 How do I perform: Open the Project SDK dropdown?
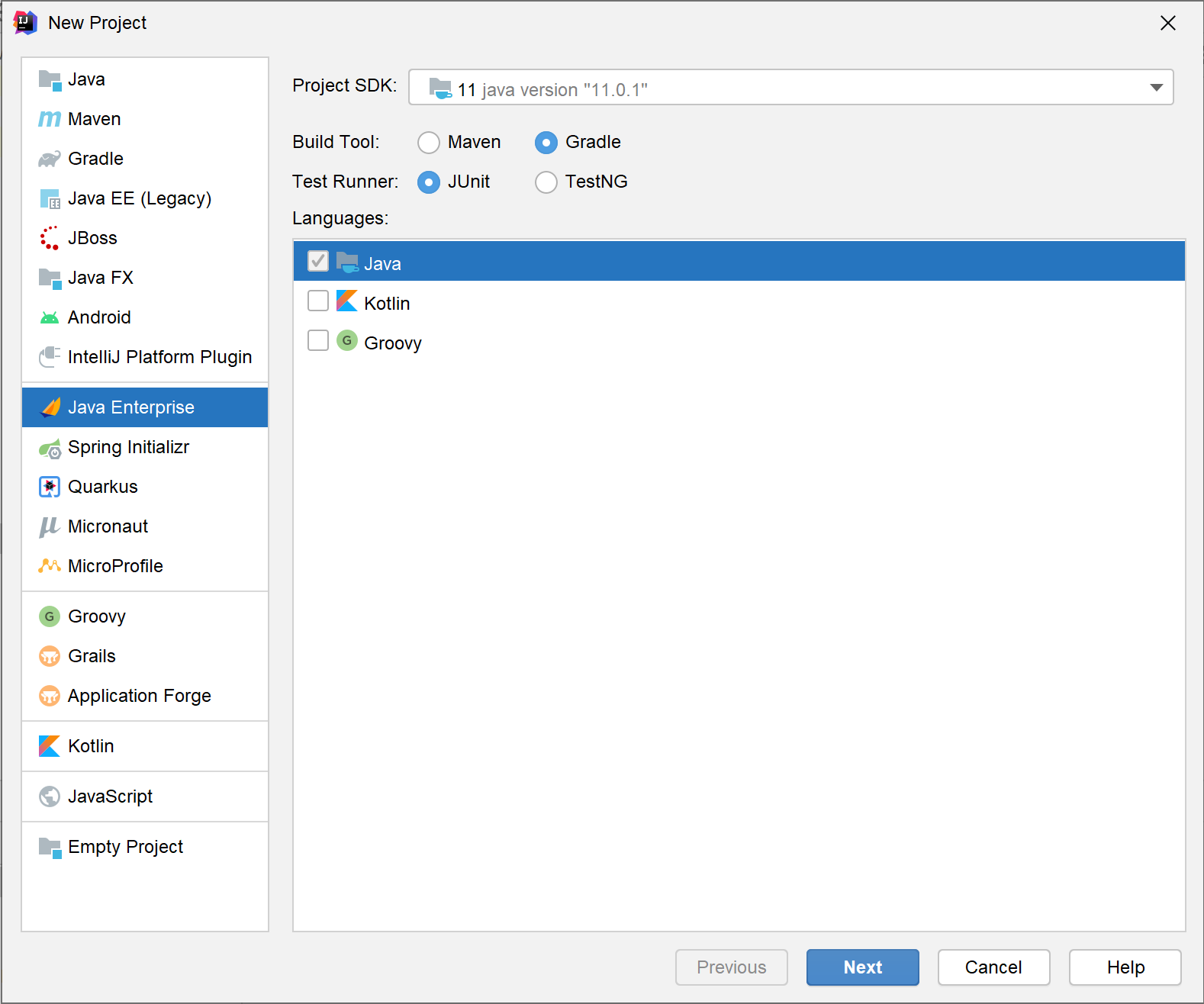[790, 87]
